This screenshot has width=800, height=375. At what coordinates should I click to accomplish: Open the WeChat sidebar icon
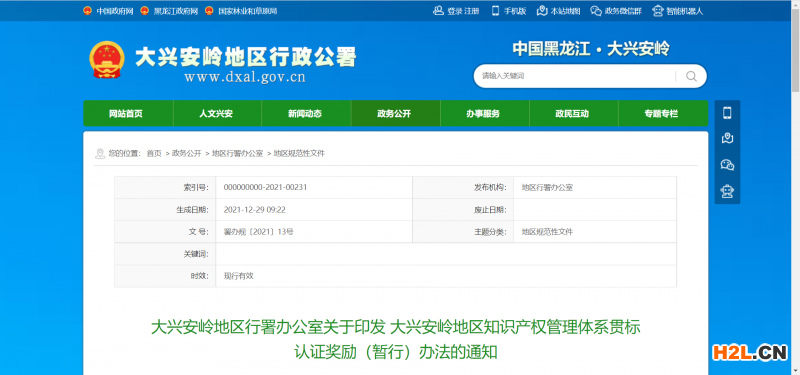click(727, 165)
